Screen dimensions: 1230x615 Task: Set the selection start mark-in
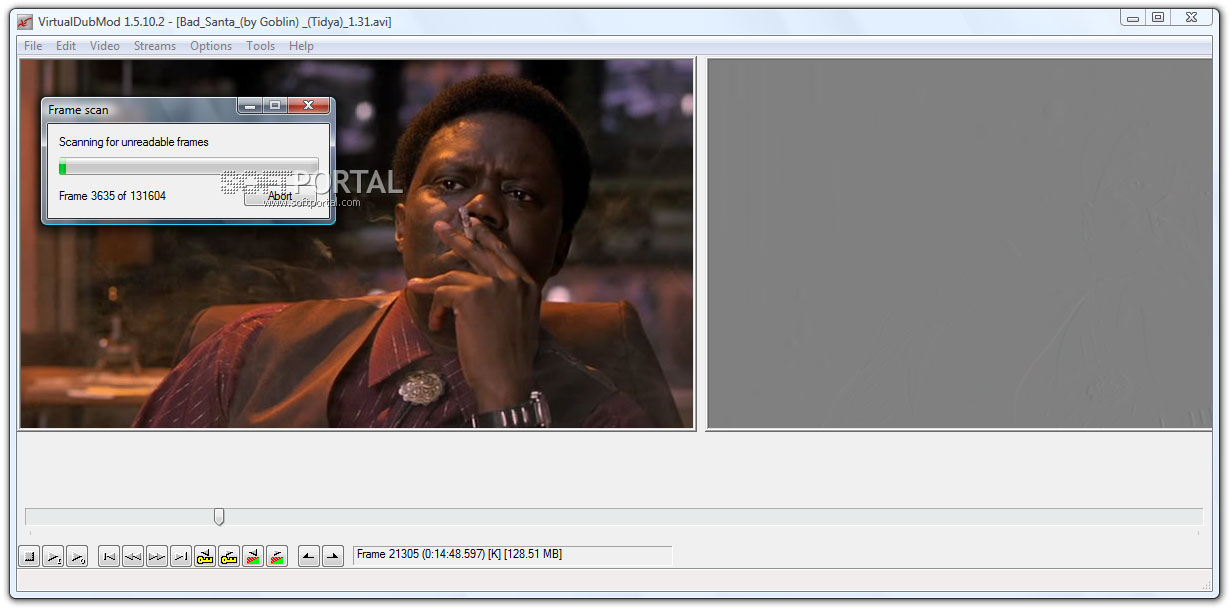pyautogui.click(x=309, y=557)
